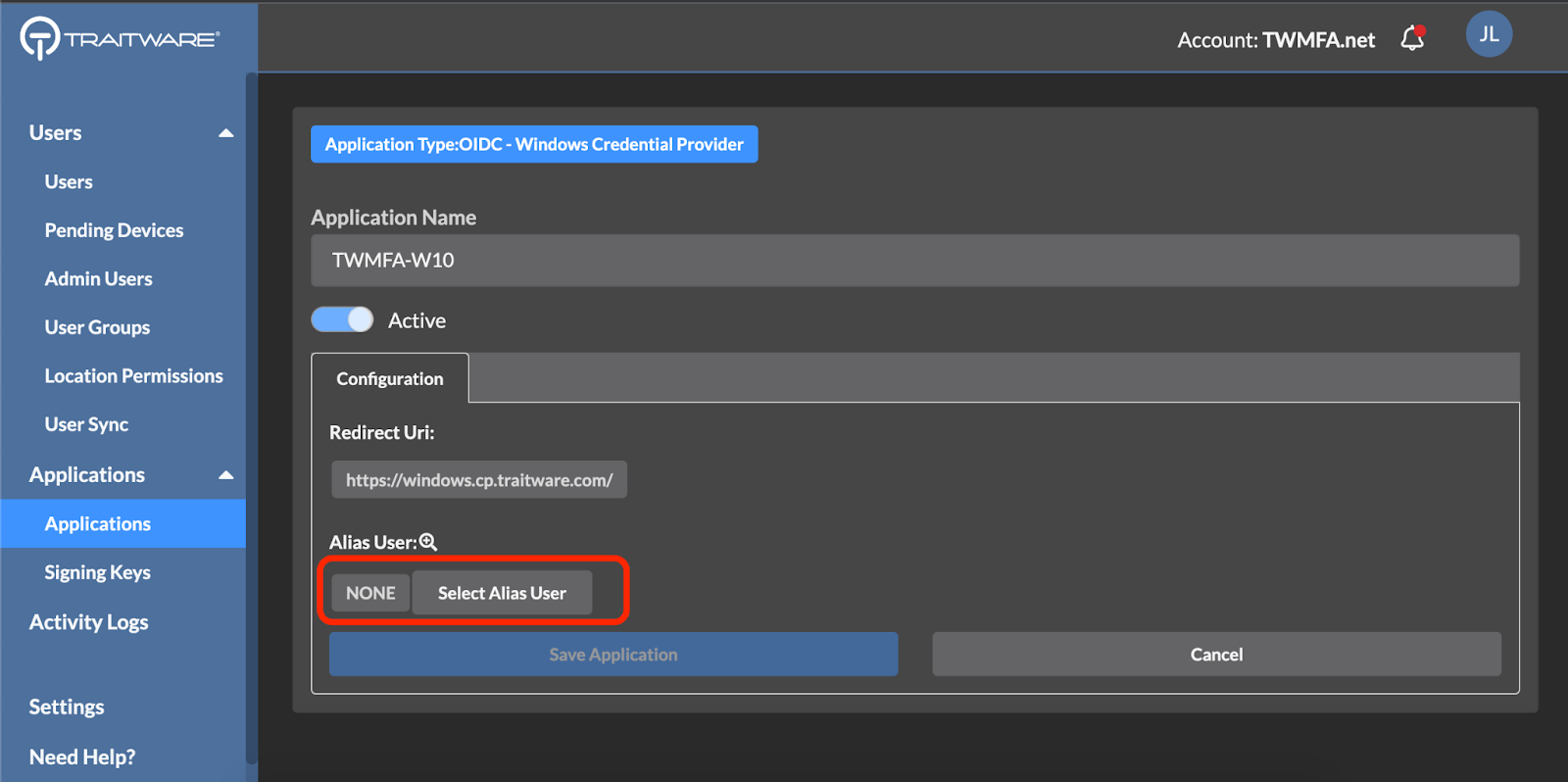Click Save Application button
The image size is (1568, 782).
613,654
